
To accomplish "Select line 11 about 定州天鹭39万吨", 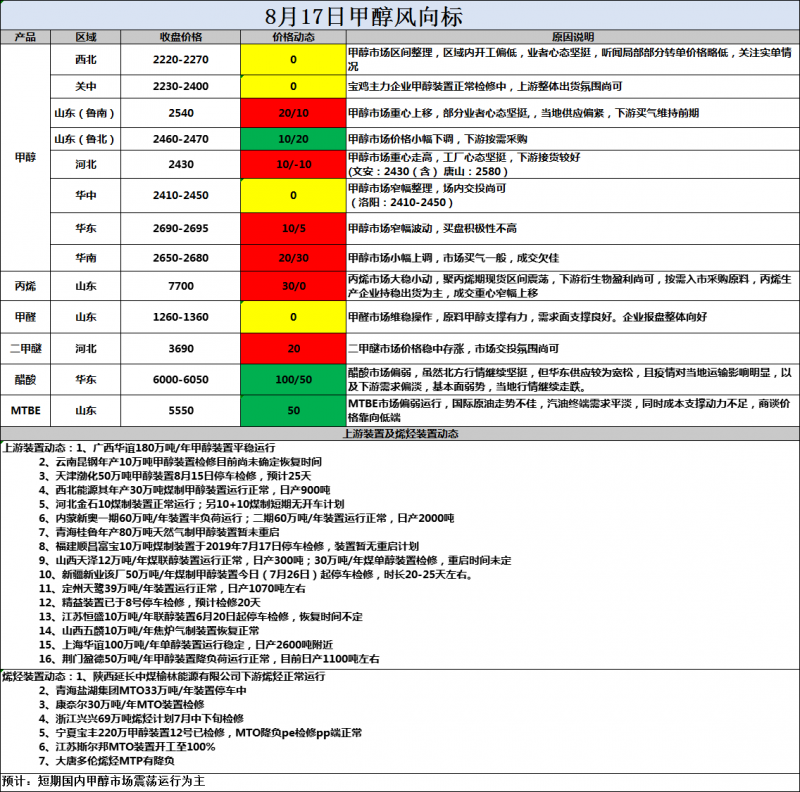I will pos(172,588).
